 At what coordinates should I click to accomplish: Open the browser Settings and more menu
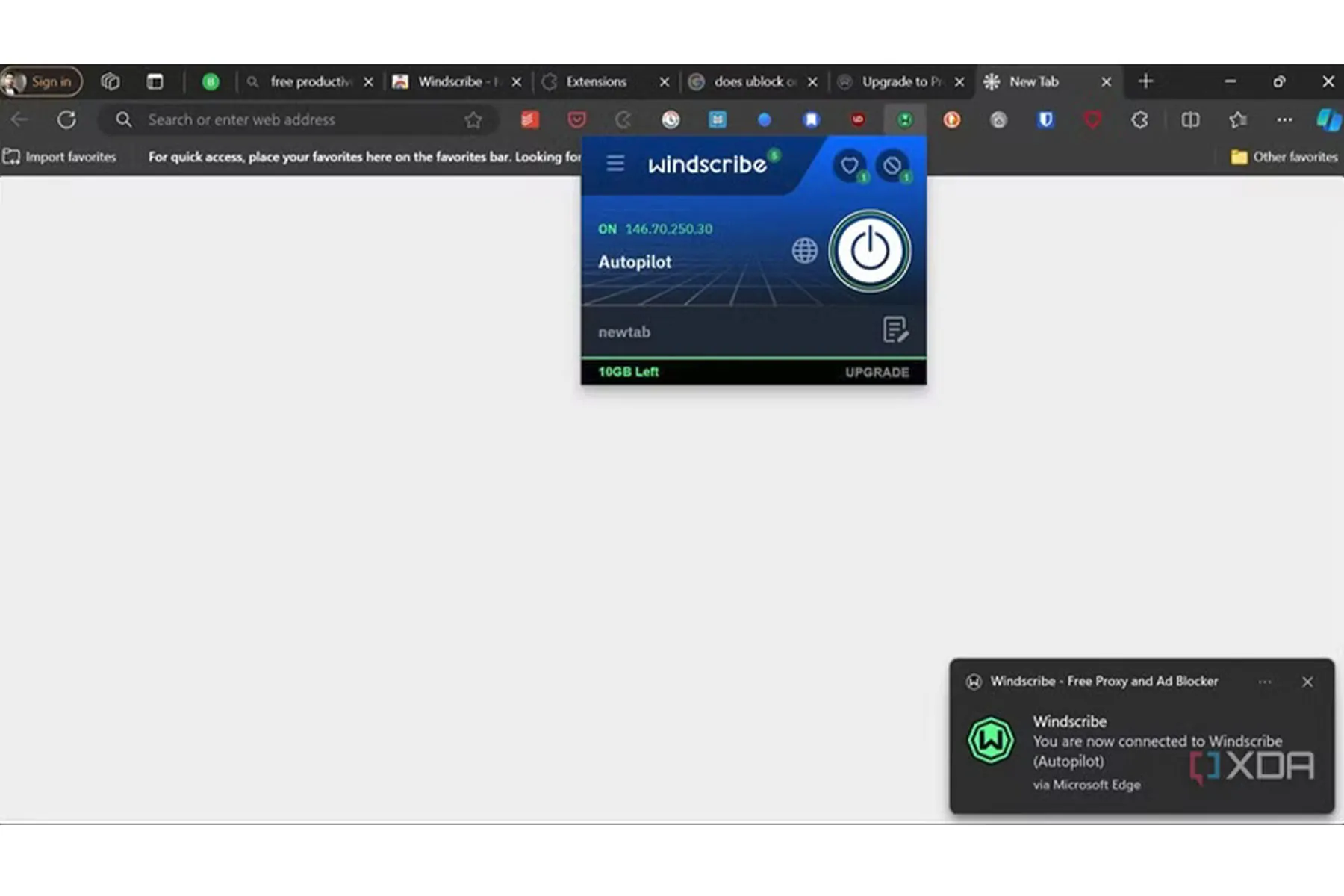(x=1284, y=120)
